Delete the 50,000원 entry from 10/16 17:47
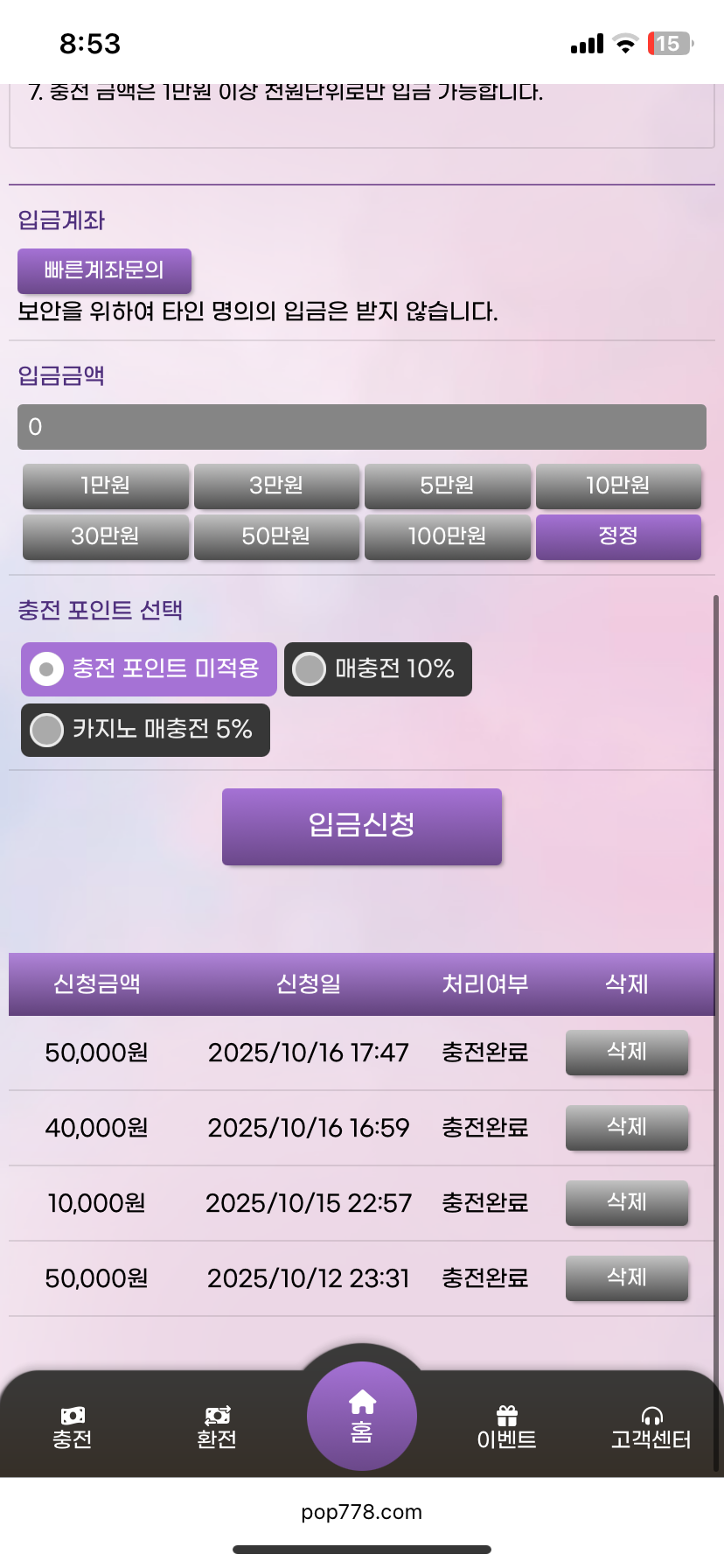Viewport: 724px width, 1568px height. pos(627,1052)
